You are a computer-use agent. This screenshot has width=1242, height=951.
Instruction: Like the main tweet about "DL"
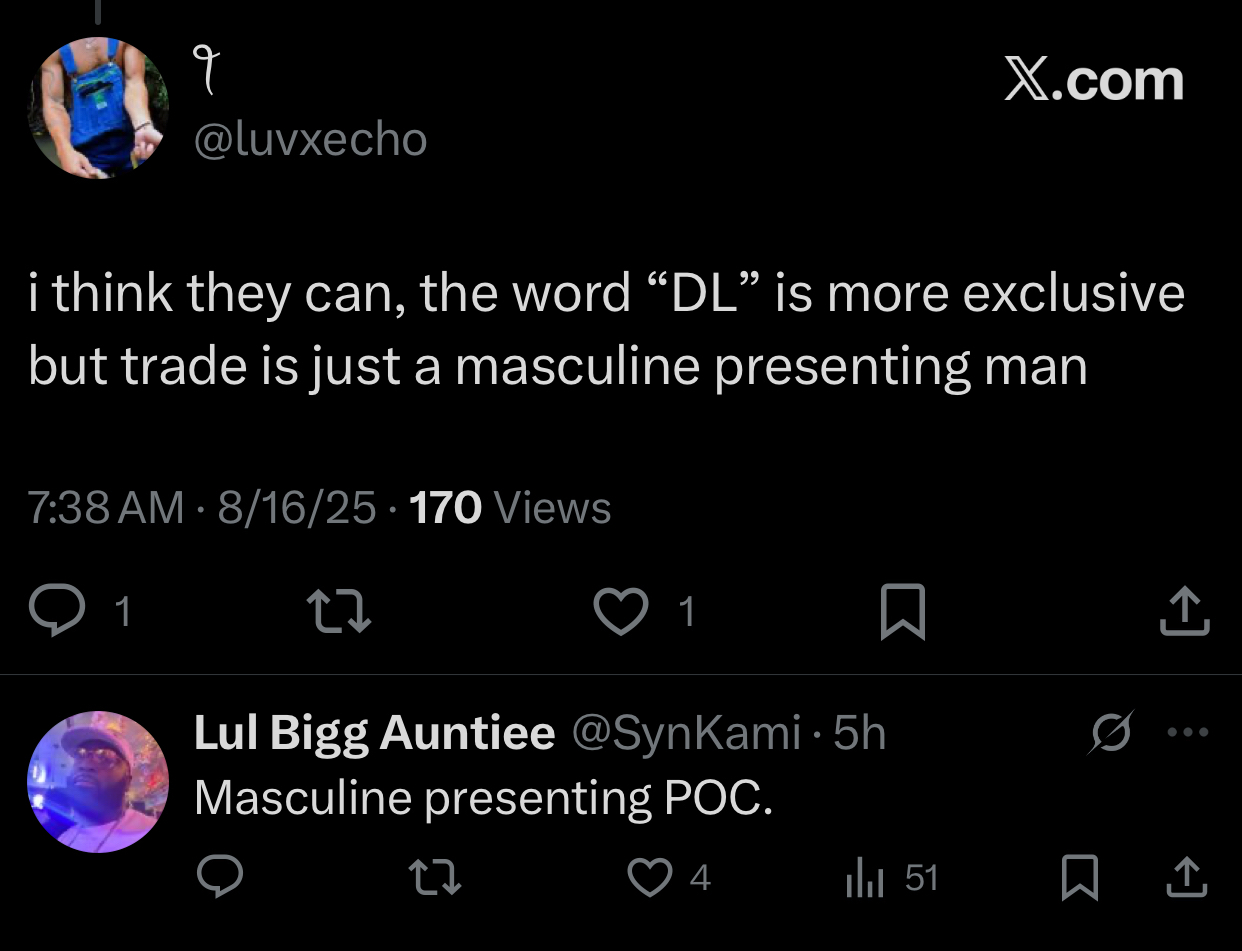tap(620, 611)
